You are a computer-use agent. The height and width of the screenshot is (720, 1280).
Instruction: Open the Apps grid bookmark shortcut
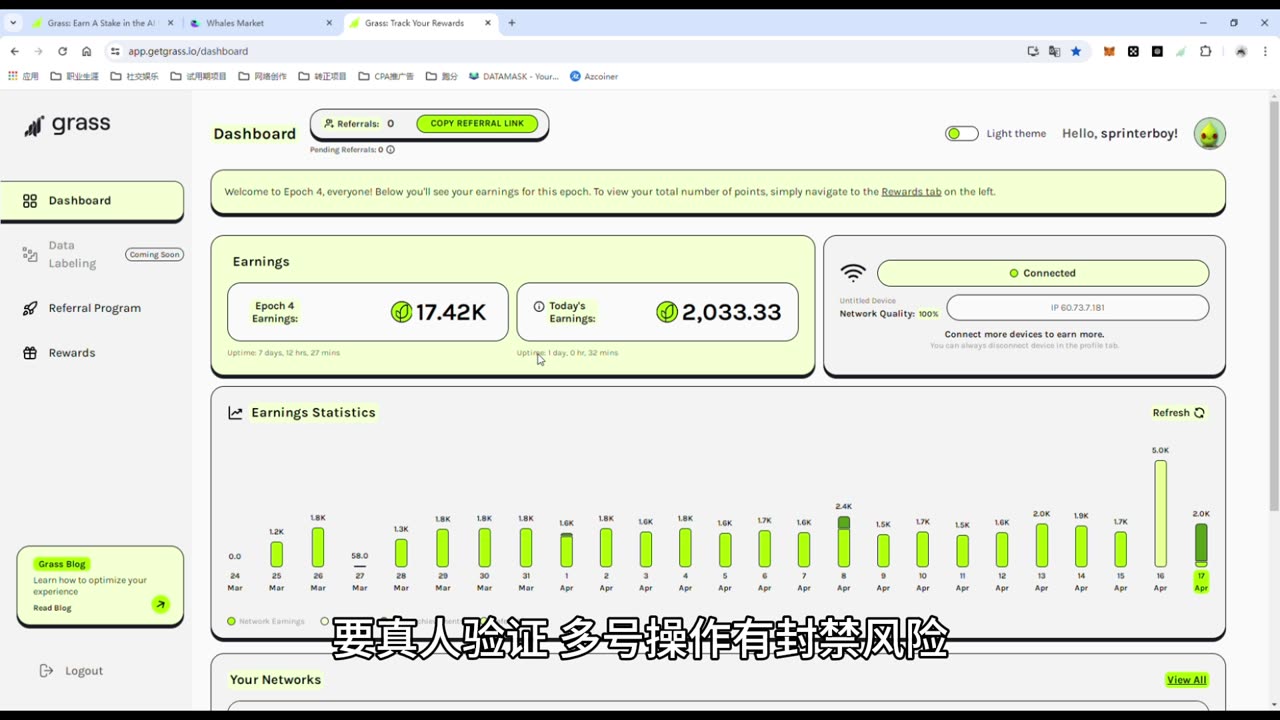pos(23,76)
